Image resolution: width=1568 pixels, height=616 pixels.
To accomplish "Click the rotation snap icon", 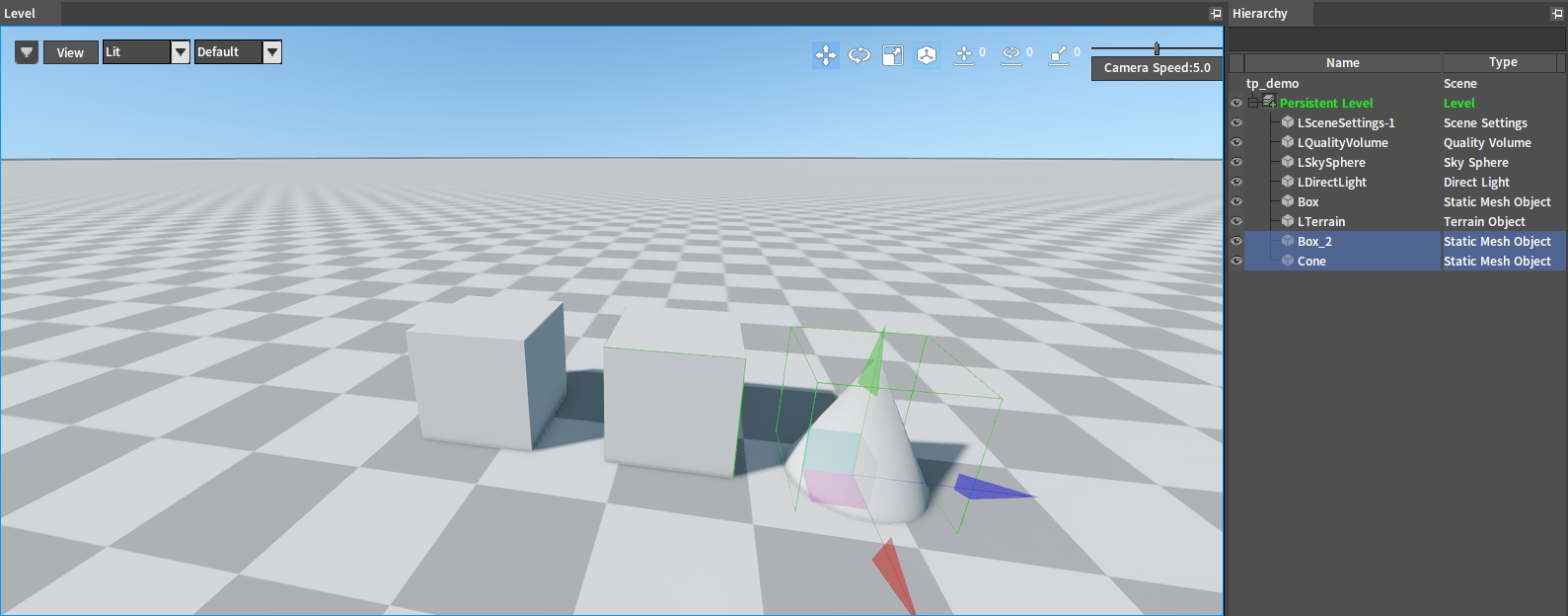I will coord(1011,55).
